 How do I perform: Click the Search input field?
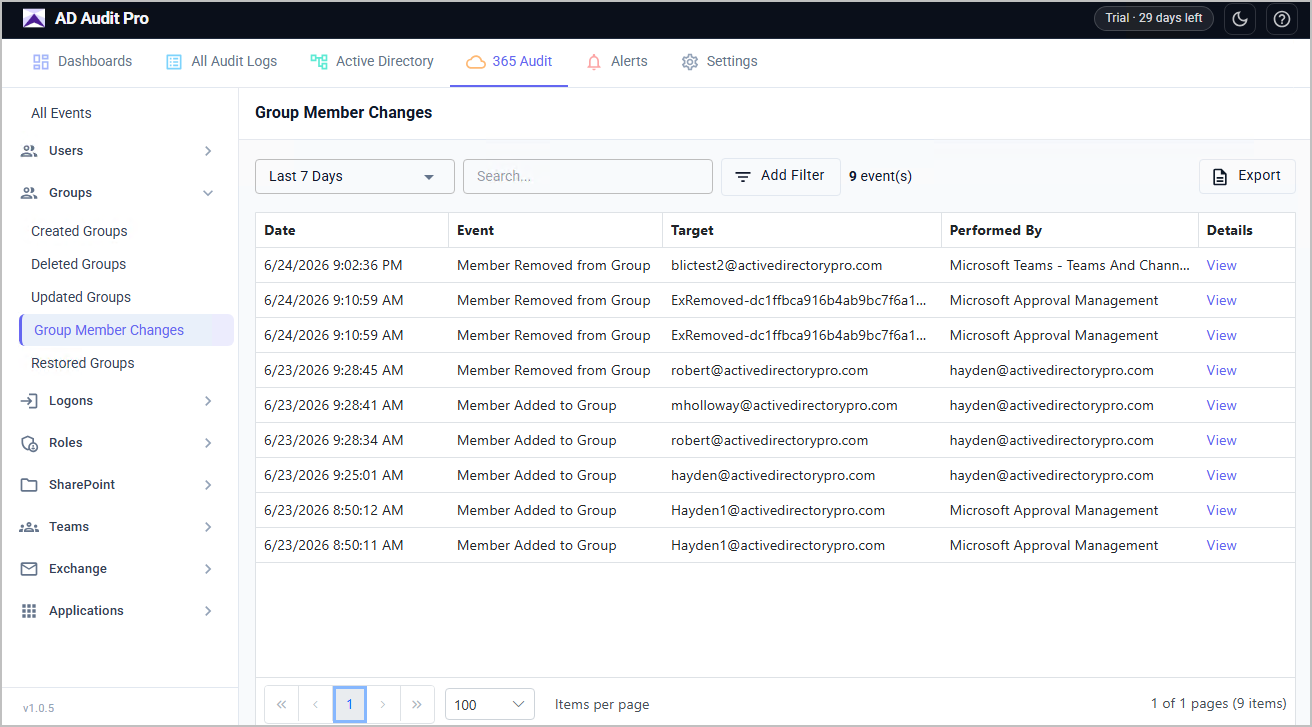click(x=588, y=176)
